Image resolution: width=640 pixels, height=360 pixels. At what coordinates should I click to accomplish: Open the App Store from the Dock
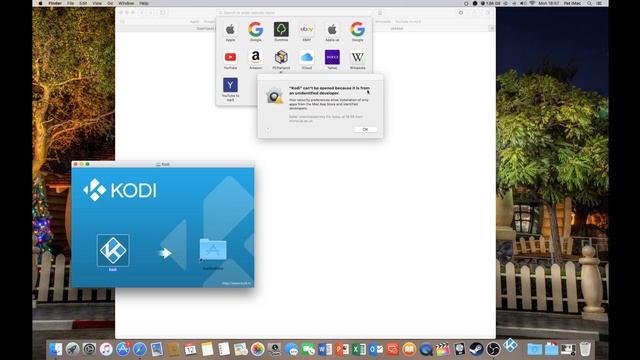123,349
